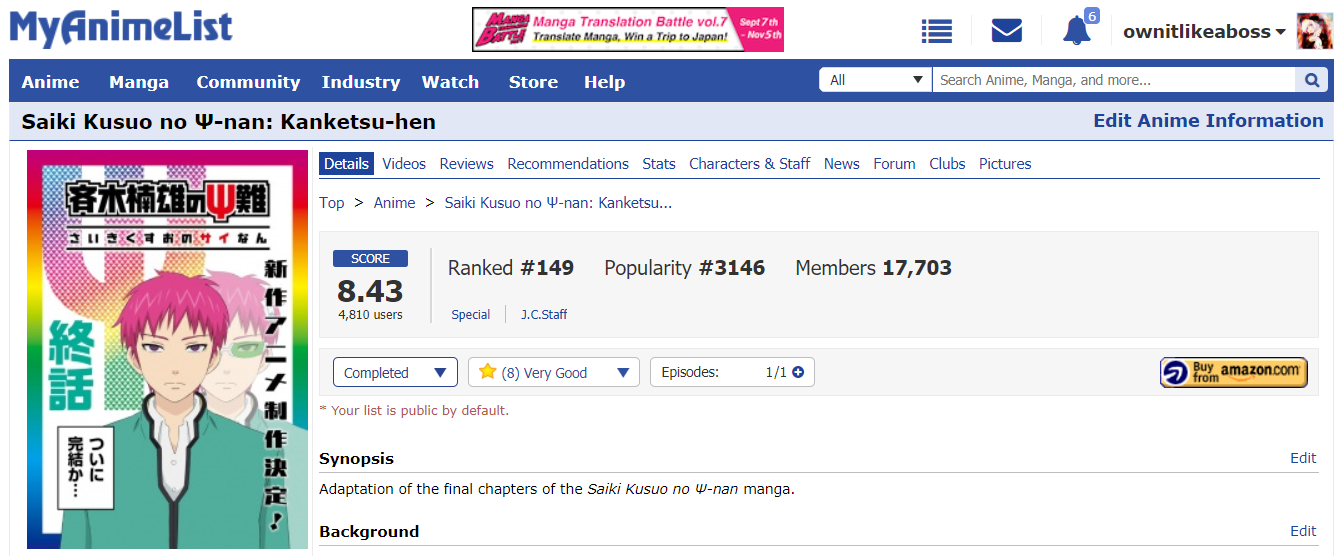
Task: Open the Community menu in navigation bar
Action: tap(248, 82)
